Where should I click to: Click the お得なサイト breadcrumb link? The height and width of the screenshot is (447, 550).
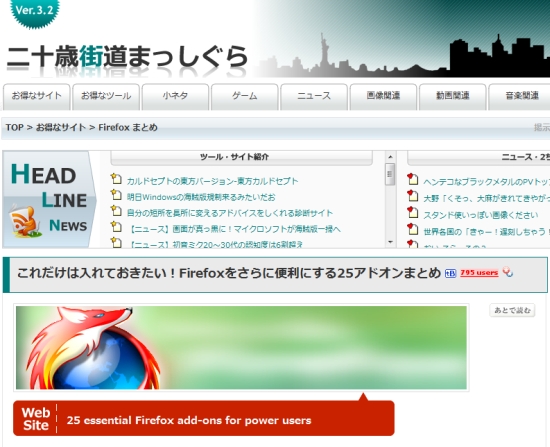click(61, 127)
